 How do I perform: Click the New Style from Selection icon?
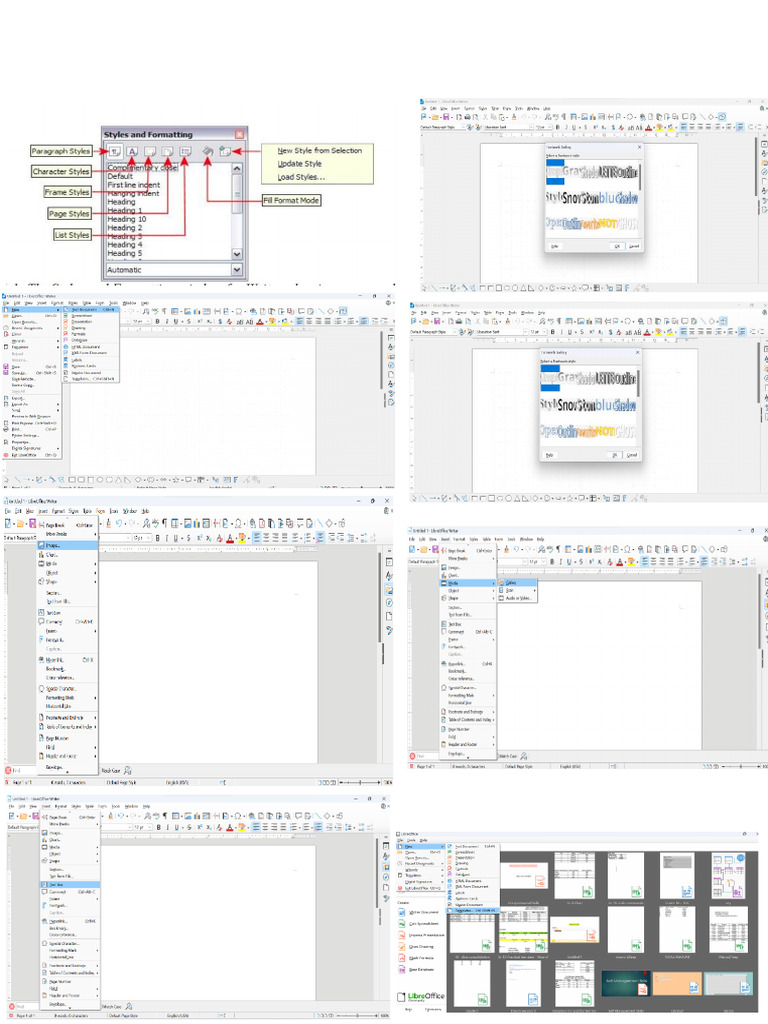(225, 150)
